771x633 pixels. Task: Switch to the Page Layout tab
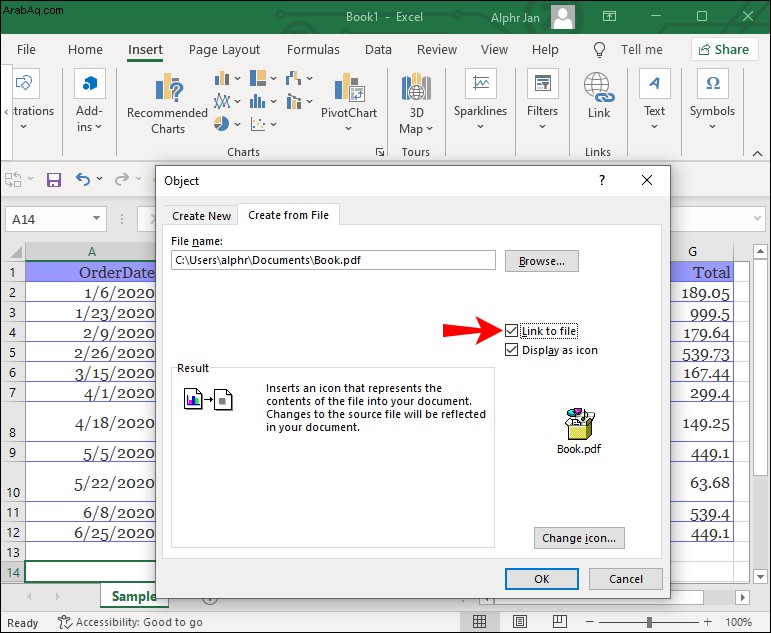click(224, 50)
